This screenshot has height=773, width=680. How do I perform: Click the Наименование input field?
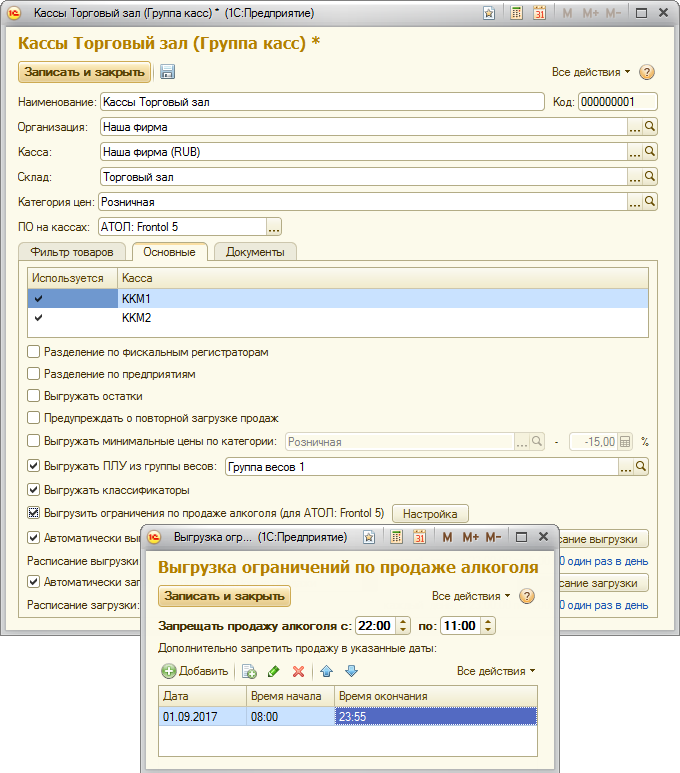click(x=322, y=102)
